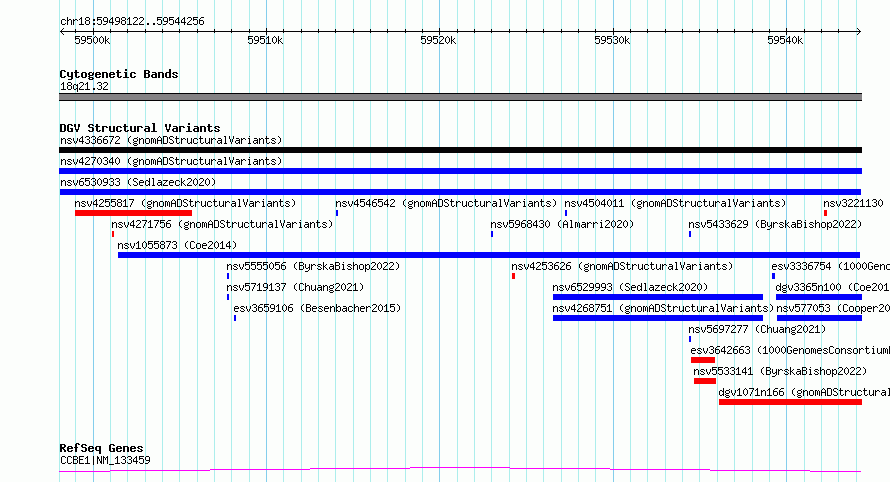This screenshot has height=482, width=890.
Task: Open the nsv5533141 ByrskaBishop2022 label
Action: [780, 371]
